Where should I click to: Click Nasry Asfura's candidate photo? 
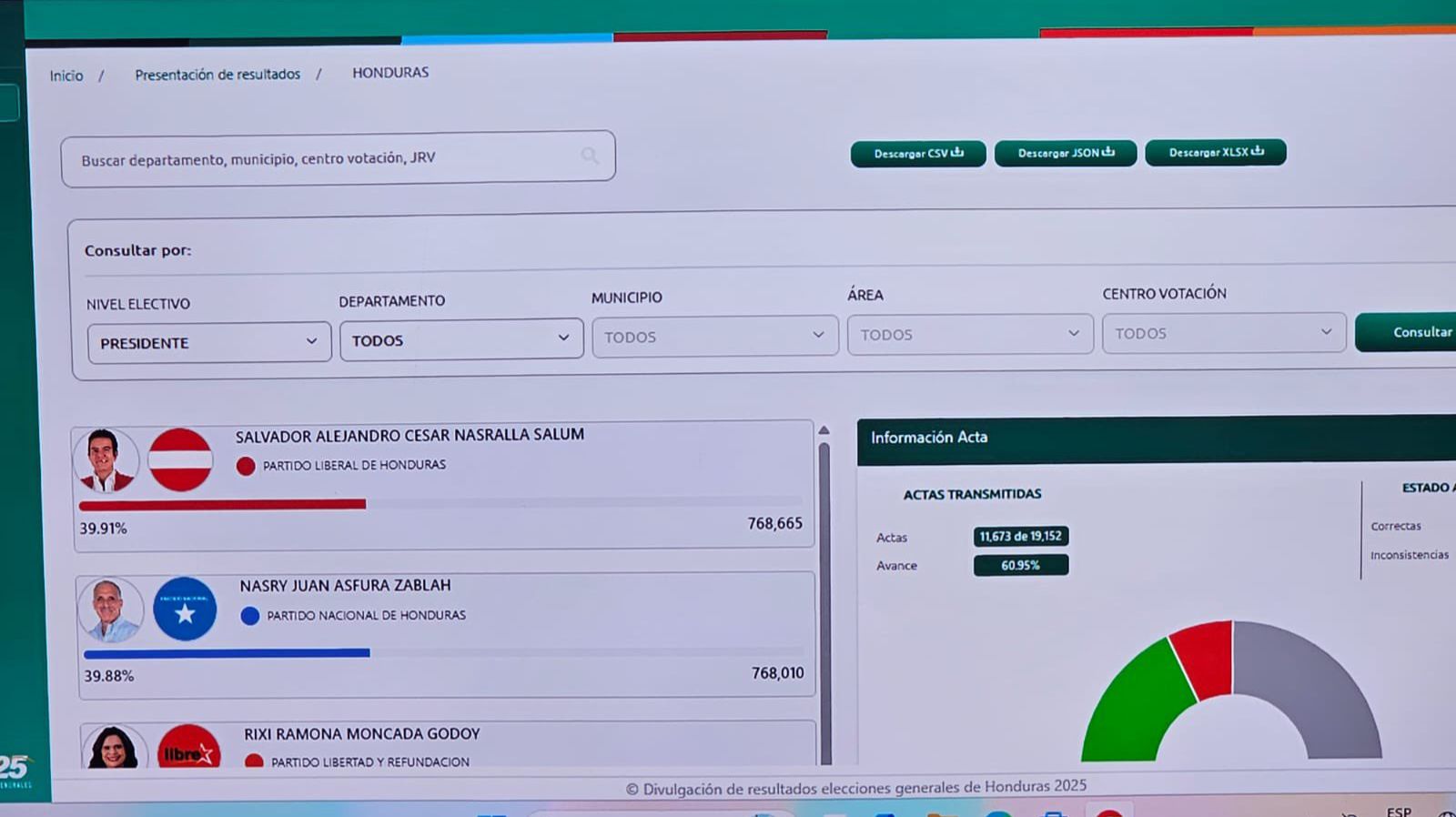tap(110, 610)
